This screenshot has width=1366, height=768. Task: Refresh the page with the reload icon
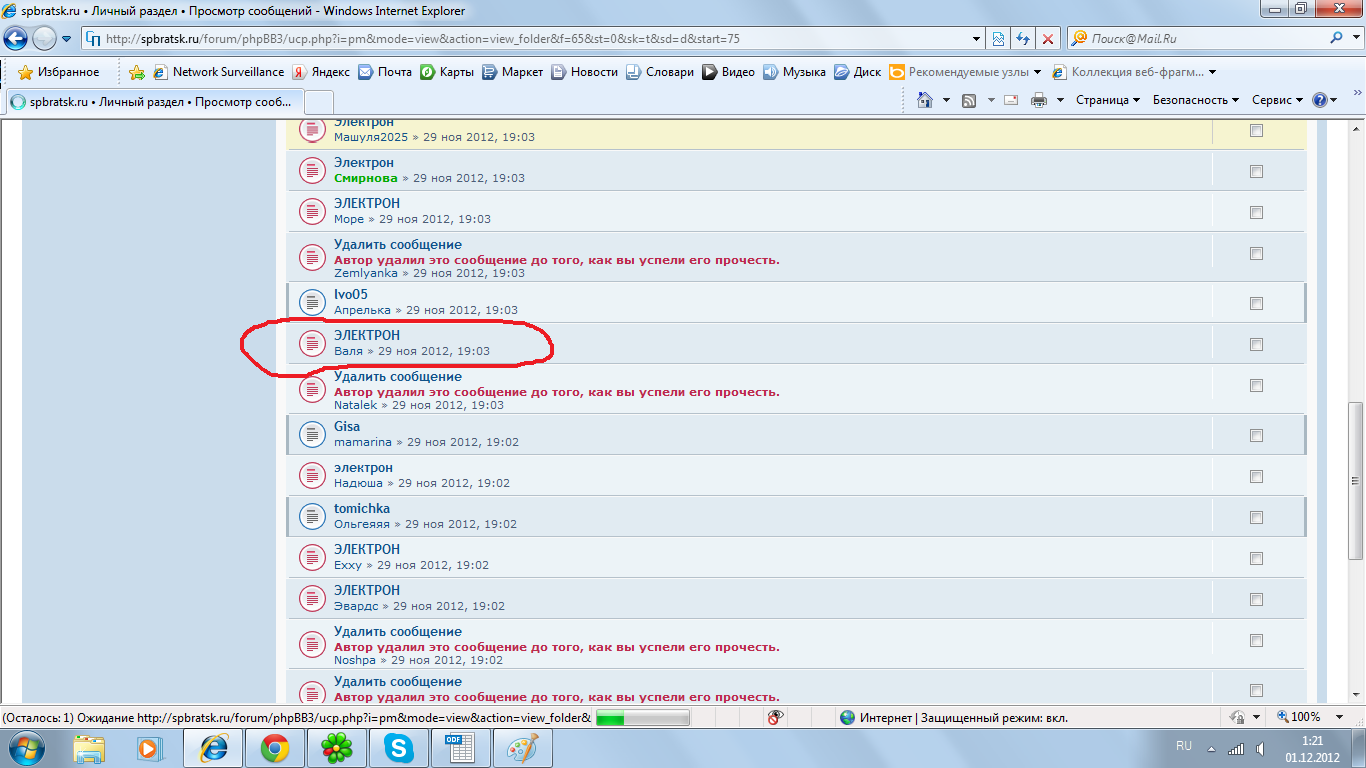click(x=1023, y=39)
